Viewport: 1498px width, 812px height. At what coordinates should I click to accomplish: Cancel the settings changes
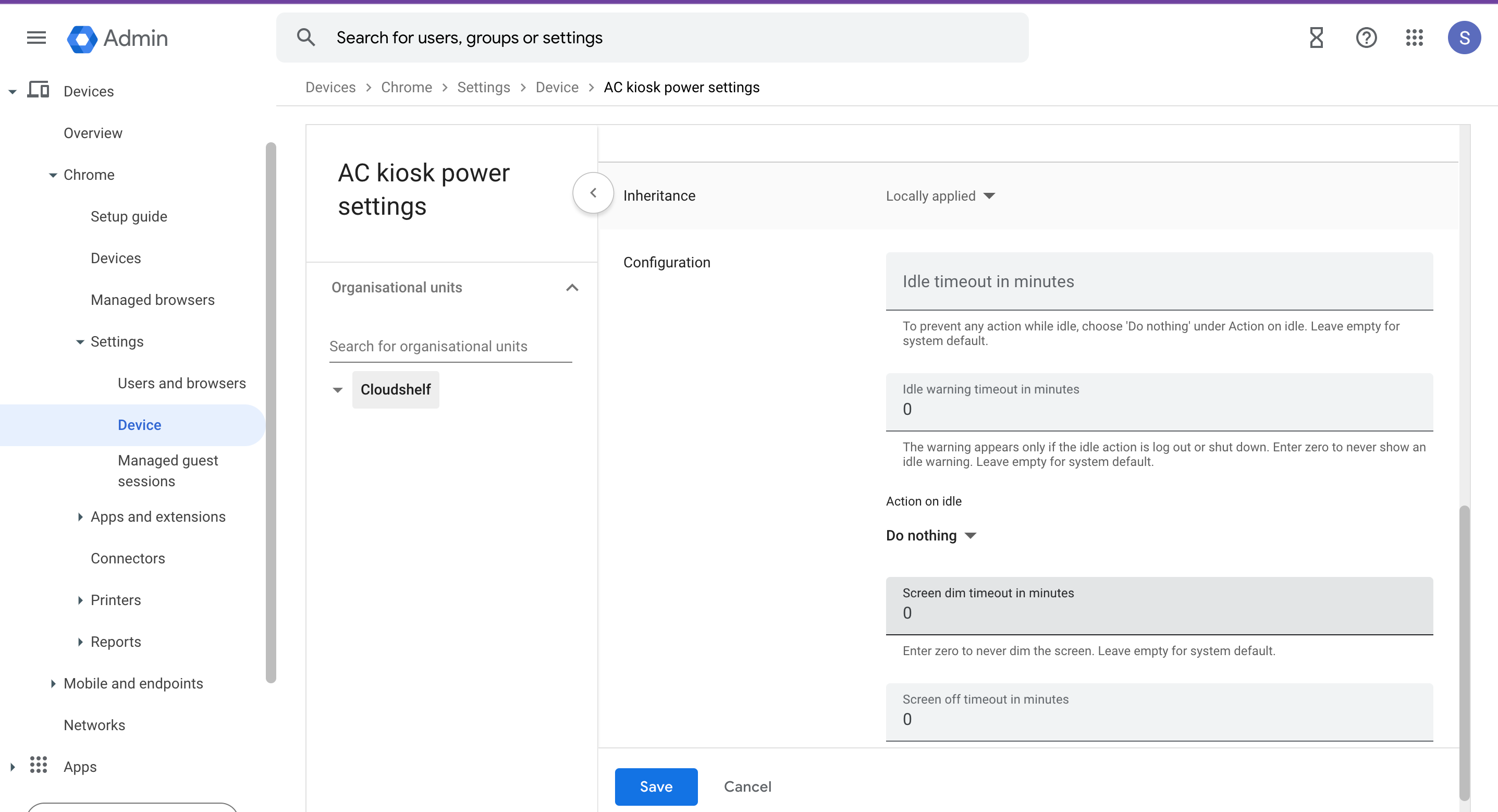coord(747,786)
